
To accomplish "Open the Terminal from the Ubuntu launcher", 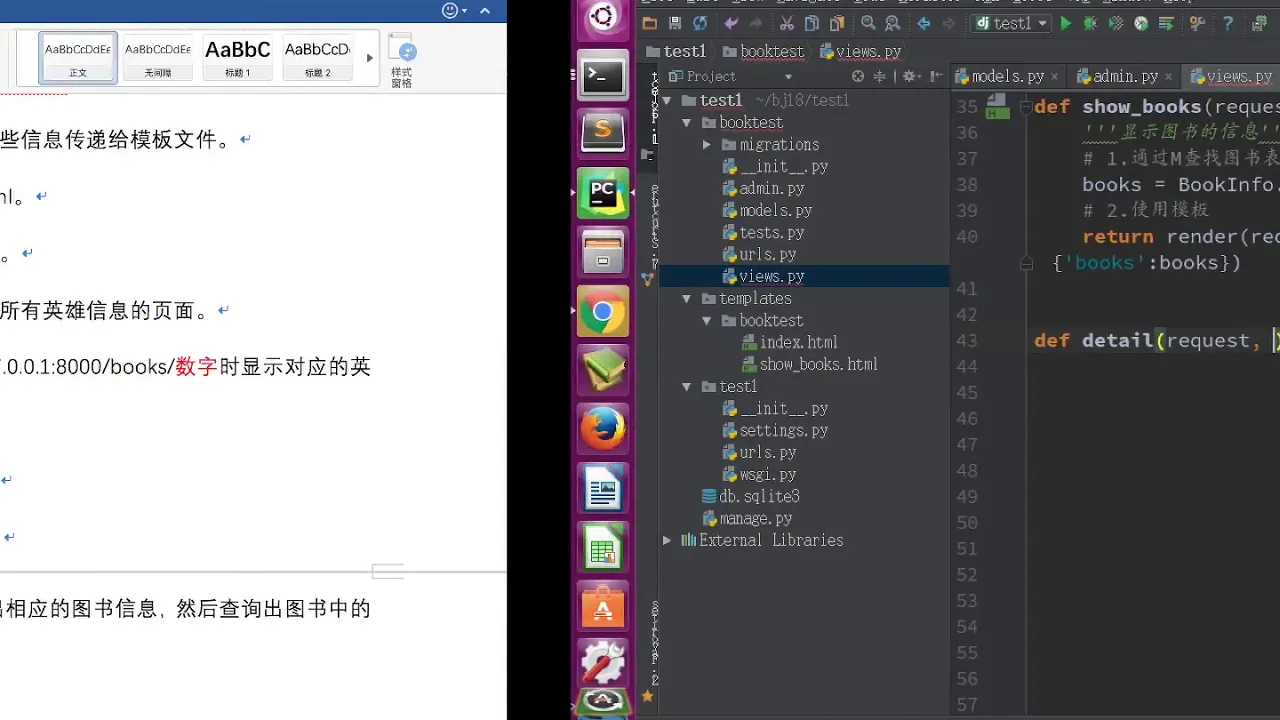I will coord(603,76).
